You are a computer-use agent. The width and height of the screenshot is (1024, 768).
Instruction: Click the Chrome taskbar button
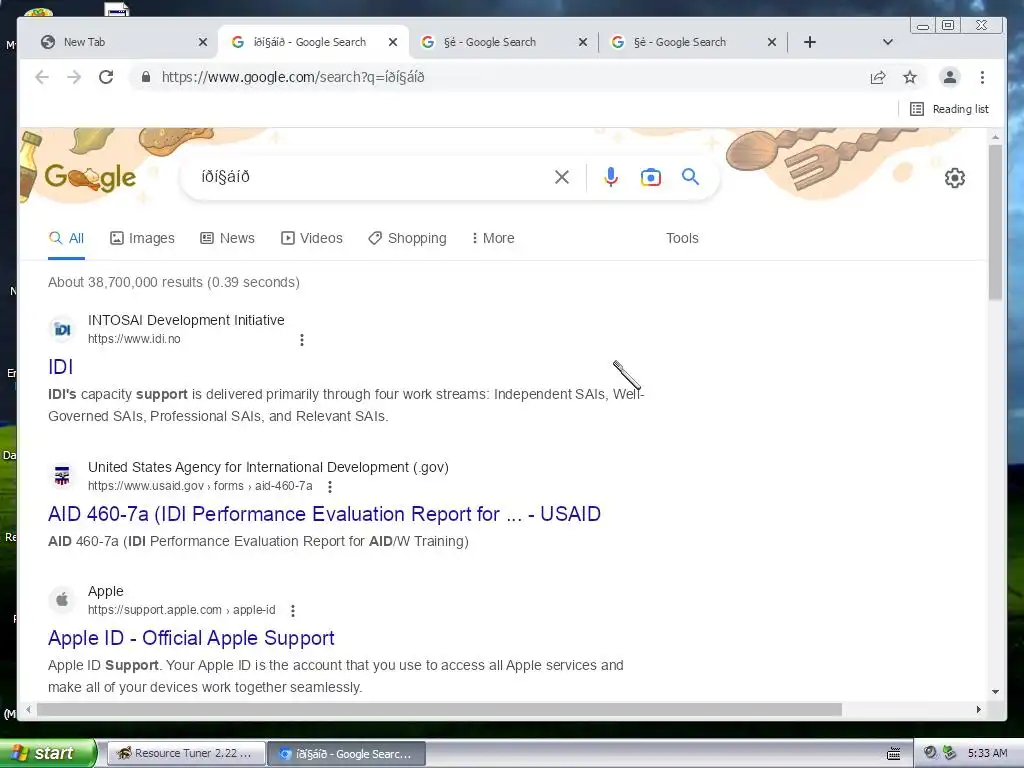346,754
